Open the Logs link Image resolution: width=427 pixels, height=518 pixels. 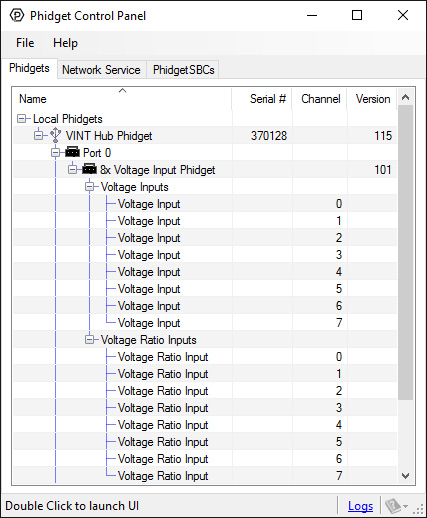pyautogui.click(x=360, y=506)
